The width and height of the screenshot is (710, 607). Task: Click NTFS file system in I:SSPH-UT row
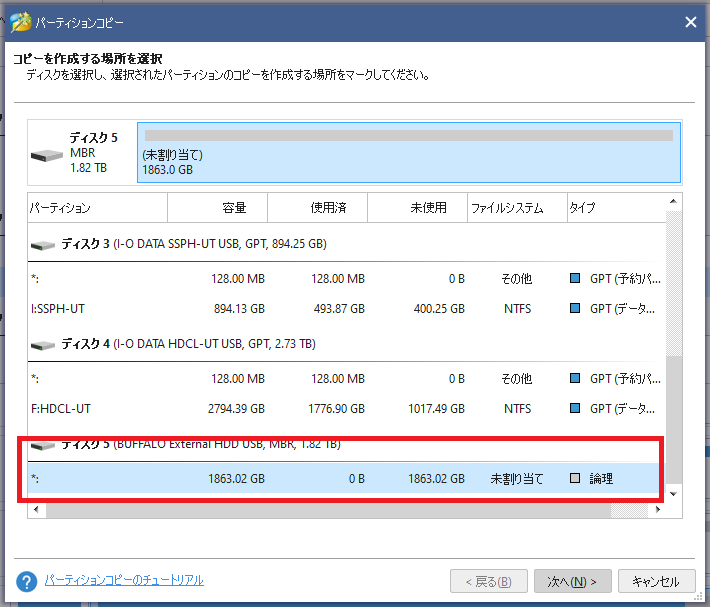[x=517, y=309]
